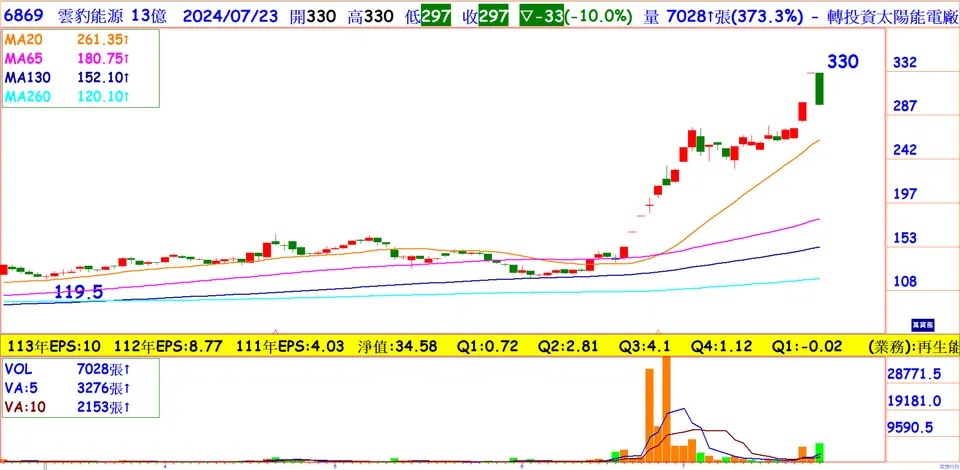Click the VA:10 legend label

[x=23, y=406]
